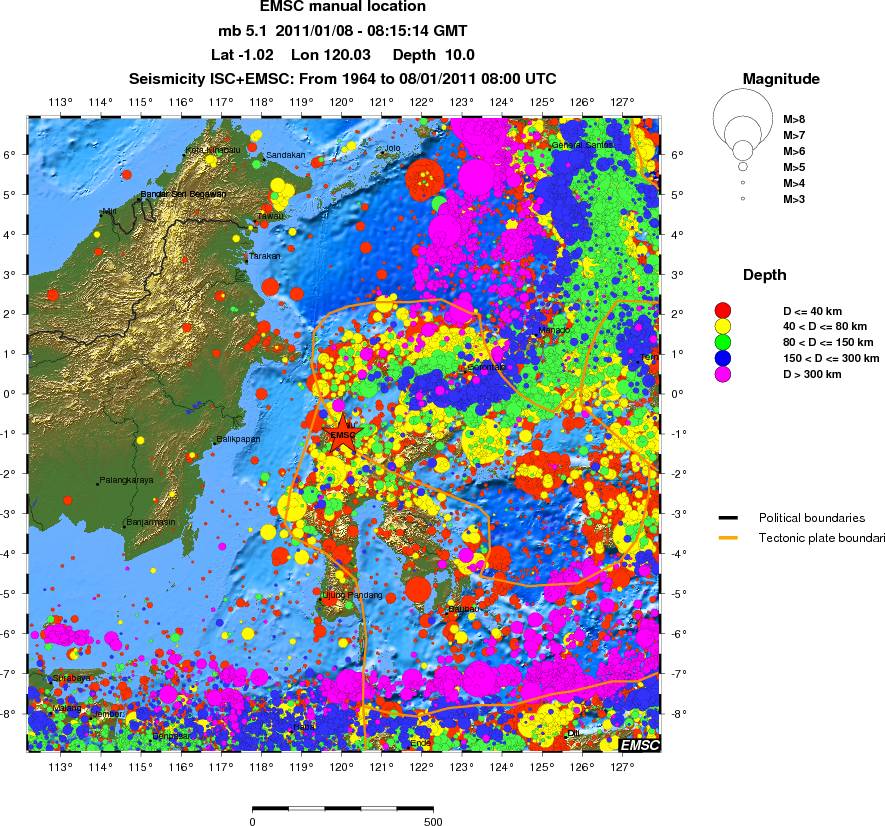885x826 pixels.
Task: Click the Ende city label
Action: point(420,743)
